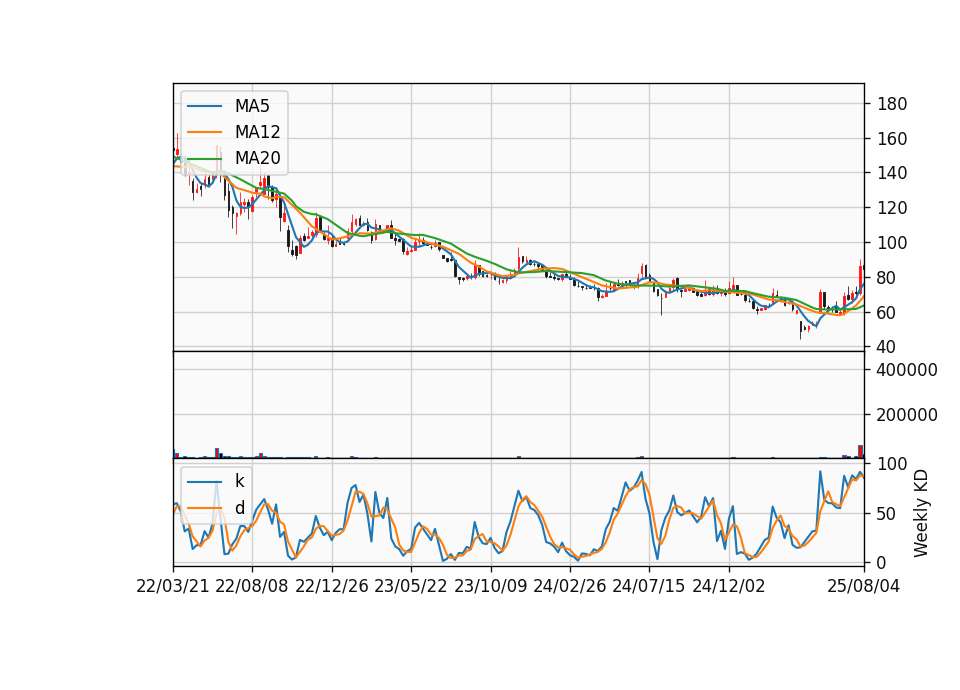
Task: Click the 24/07/15 date label
Action: pos(649,586)
